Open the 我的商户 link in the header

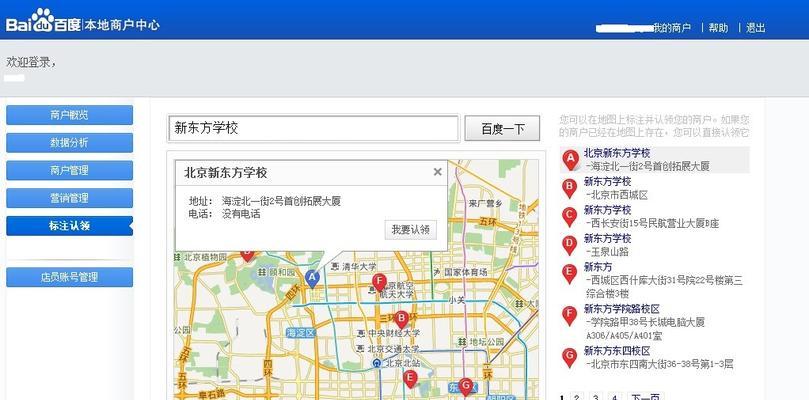pos(672,28)
